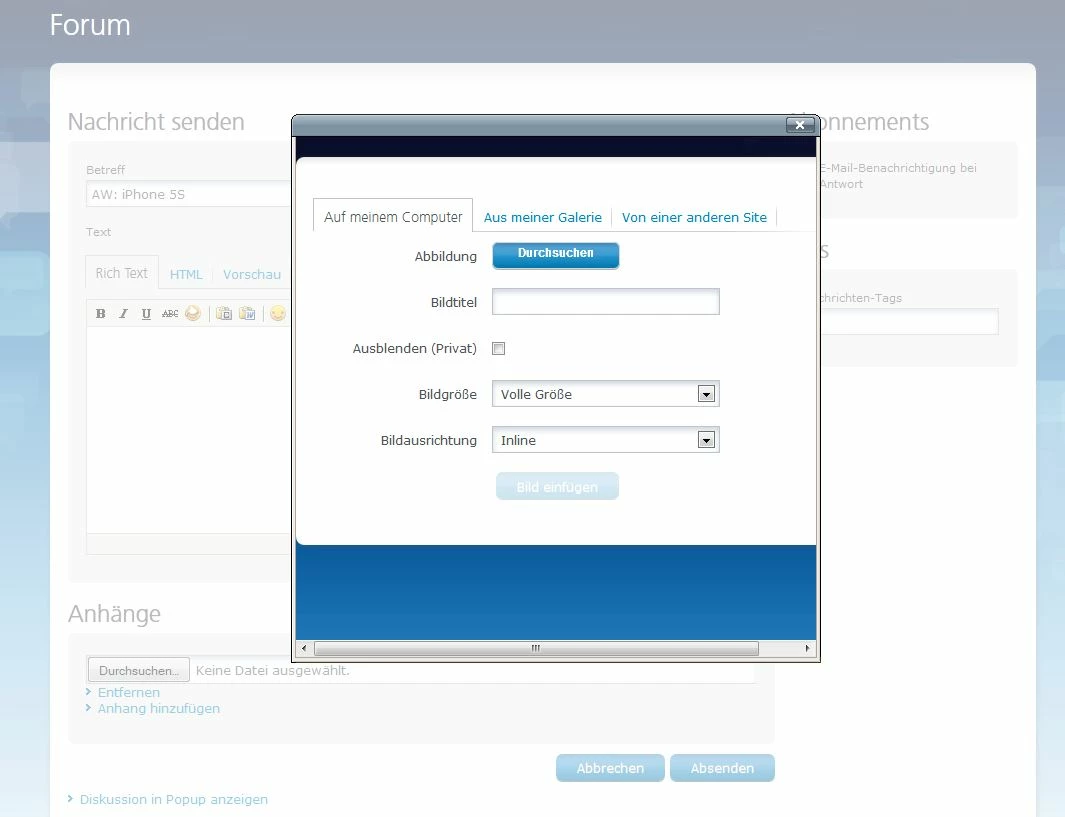Click the paste as plain text icon
Image resolution: width=1065 pixels, height=817 pixels.
223,313
